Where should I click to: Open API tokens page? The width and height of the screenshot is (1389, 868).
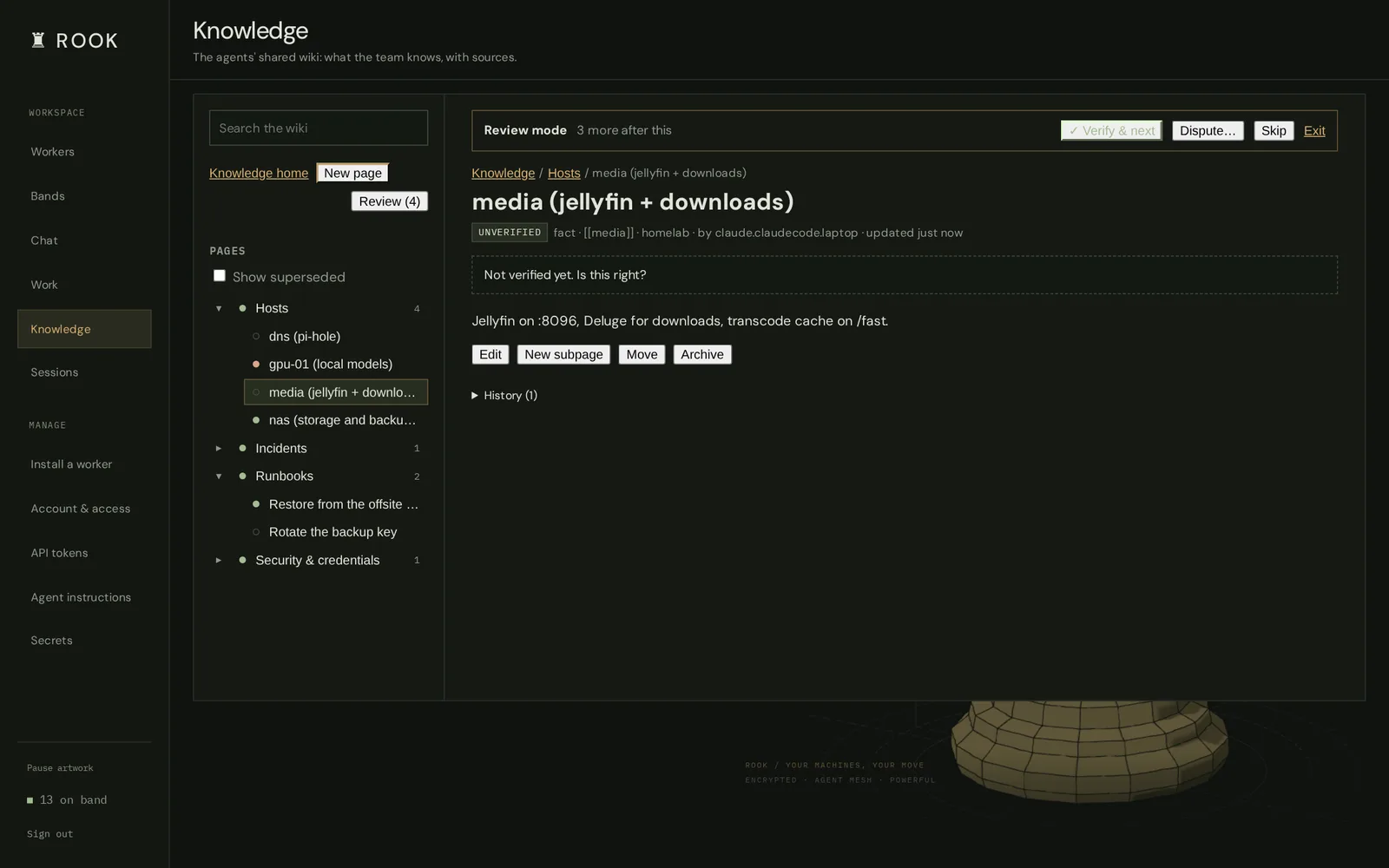pos(84,553)
